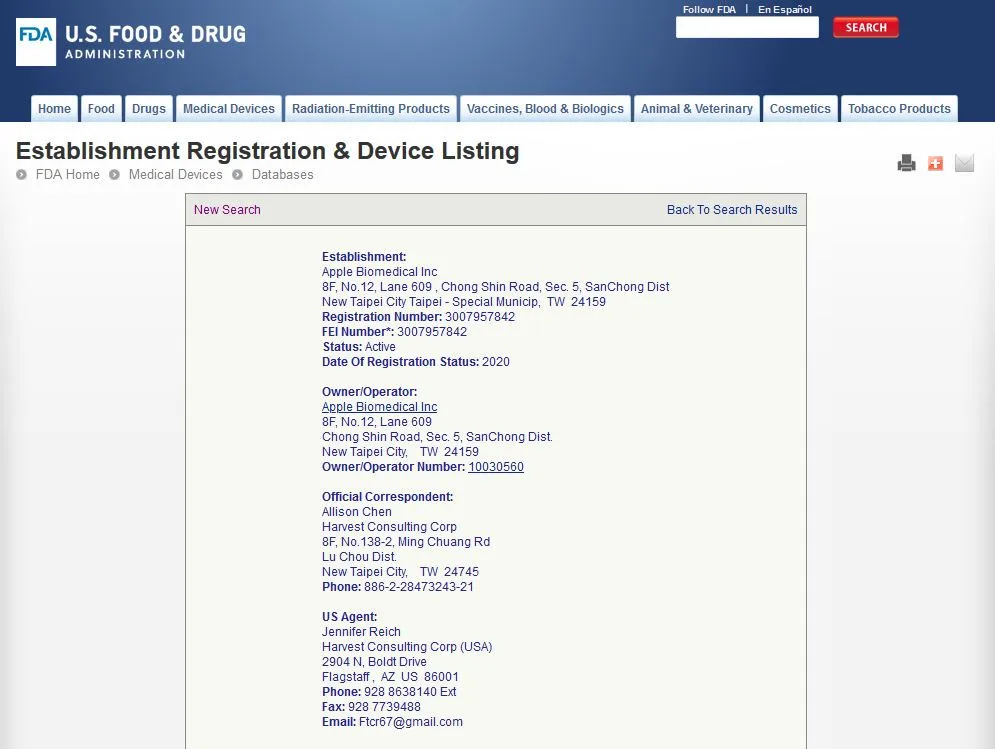Screen dimensions: 995x749
Task: Click the fax number 928 7739488
Action: pyautogui.click(x=385, y=706)
